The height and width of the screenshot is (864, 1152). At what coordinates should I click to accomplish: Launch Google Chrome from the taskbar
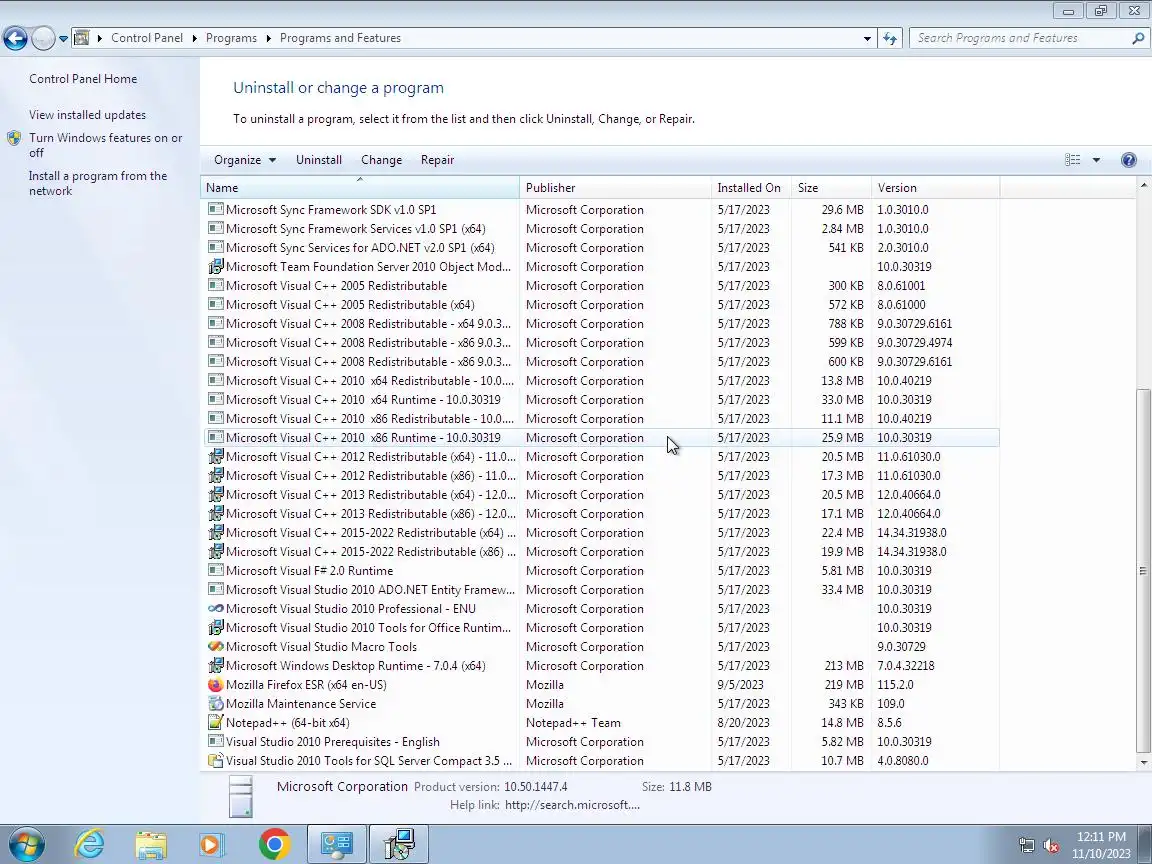274,845
